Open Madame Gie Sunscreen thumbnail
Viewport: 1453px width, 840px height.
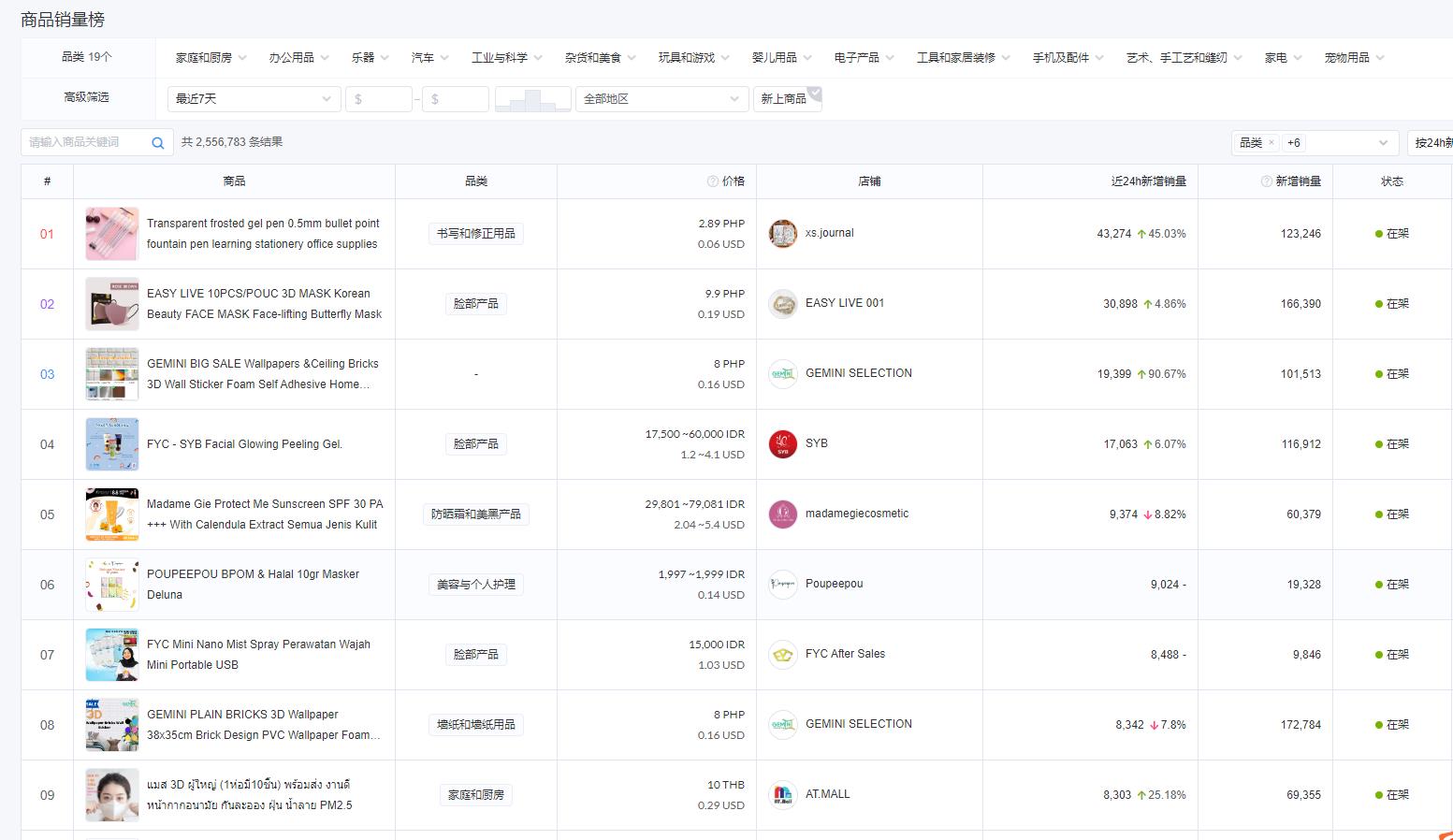112,514
